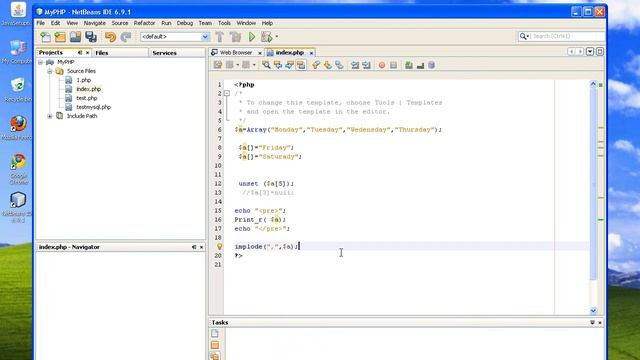The height and width of the screenshot is (360, 640).
Task: Minimize the Projects panel
Action: (x=80, y=53)
